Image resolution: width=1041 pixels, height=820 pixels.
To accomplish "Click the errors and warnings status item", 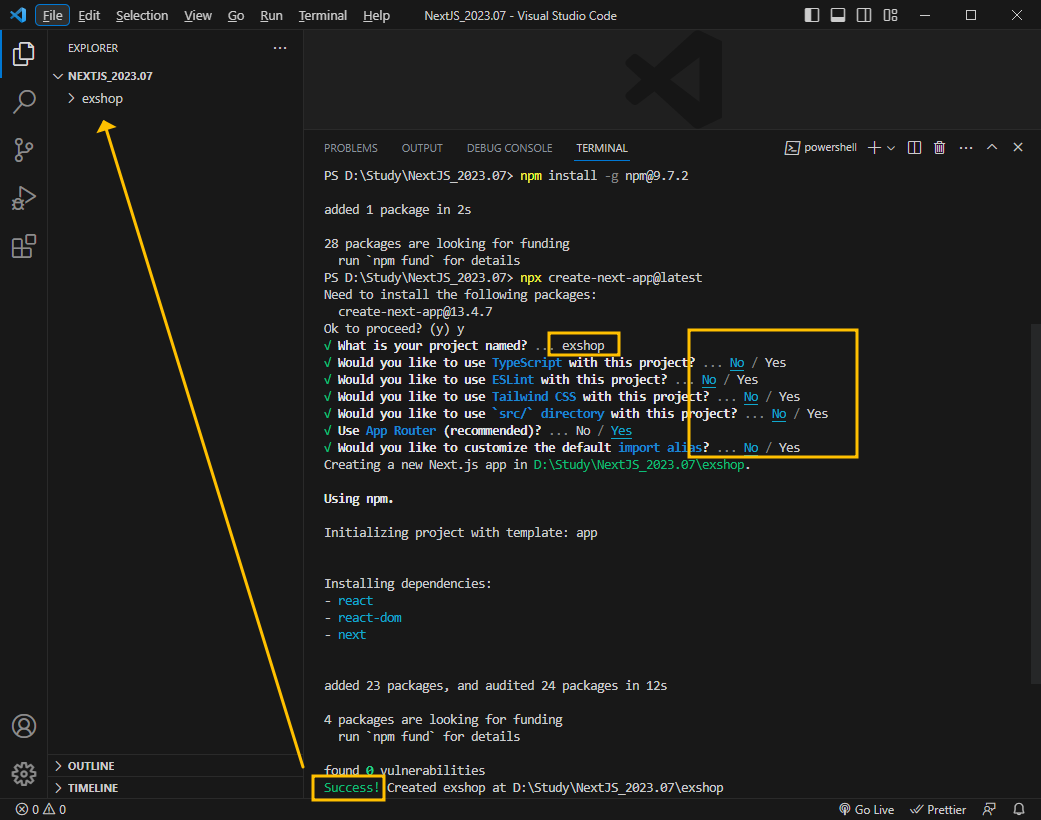I will (41, 809).
